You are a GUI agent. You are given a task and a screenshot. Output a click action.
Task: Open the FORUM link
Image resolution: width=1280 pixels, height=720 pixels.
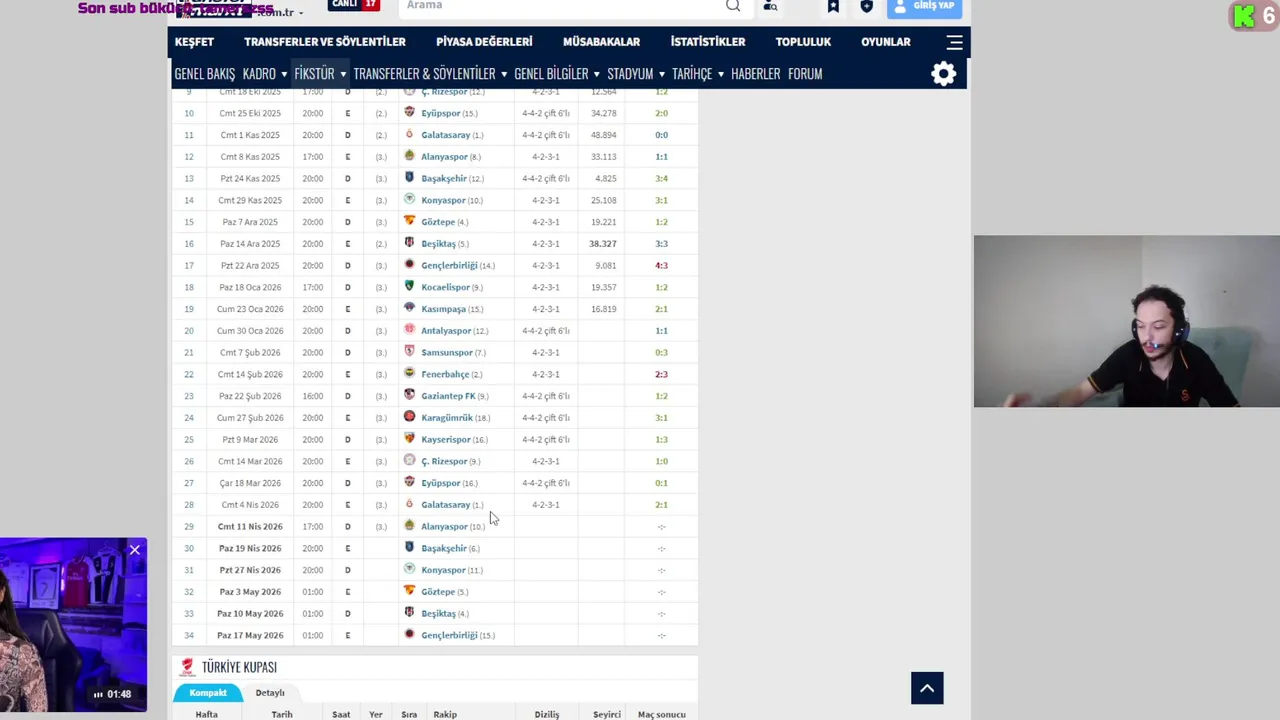click(x=805, y=74)
